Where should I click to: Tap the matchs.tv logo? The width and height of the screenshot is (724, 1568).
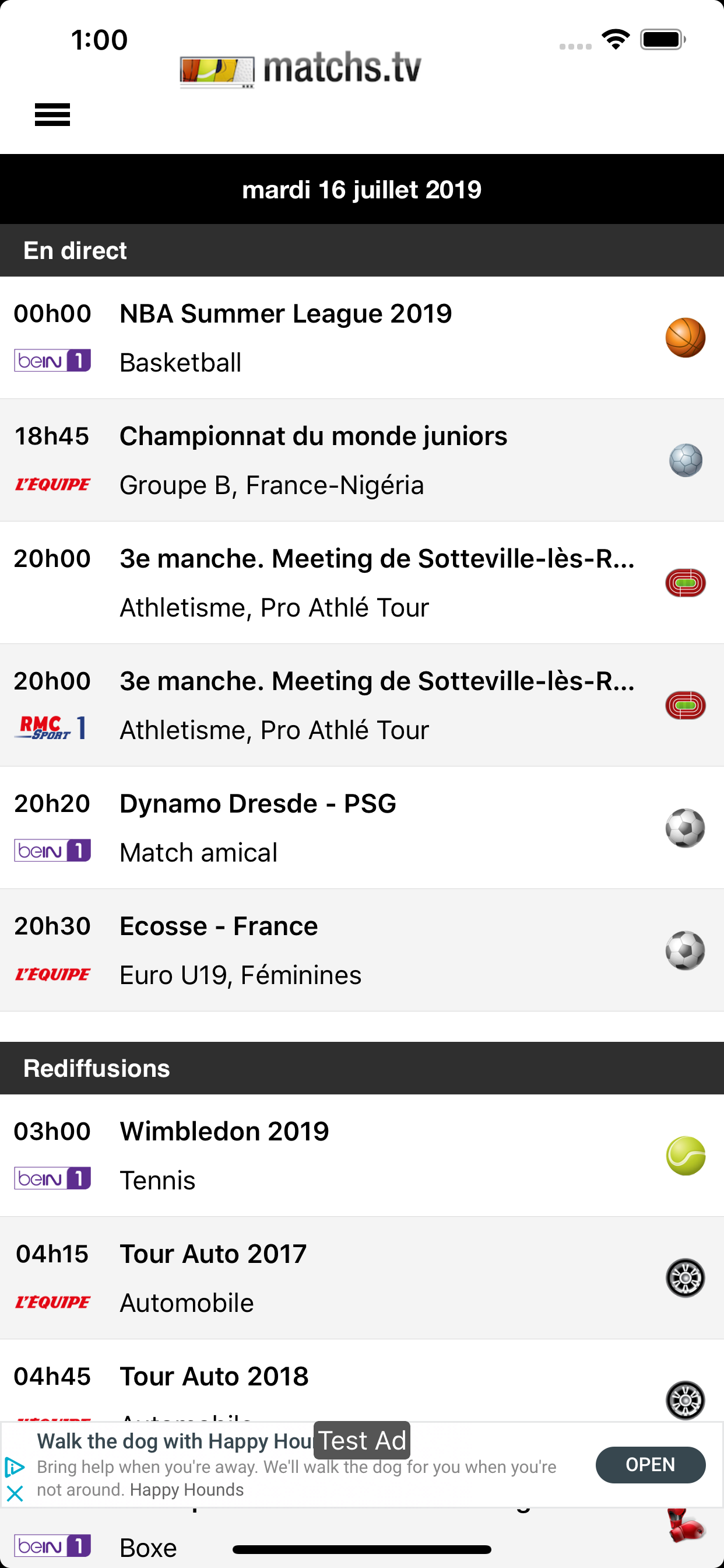pos(301,68)
